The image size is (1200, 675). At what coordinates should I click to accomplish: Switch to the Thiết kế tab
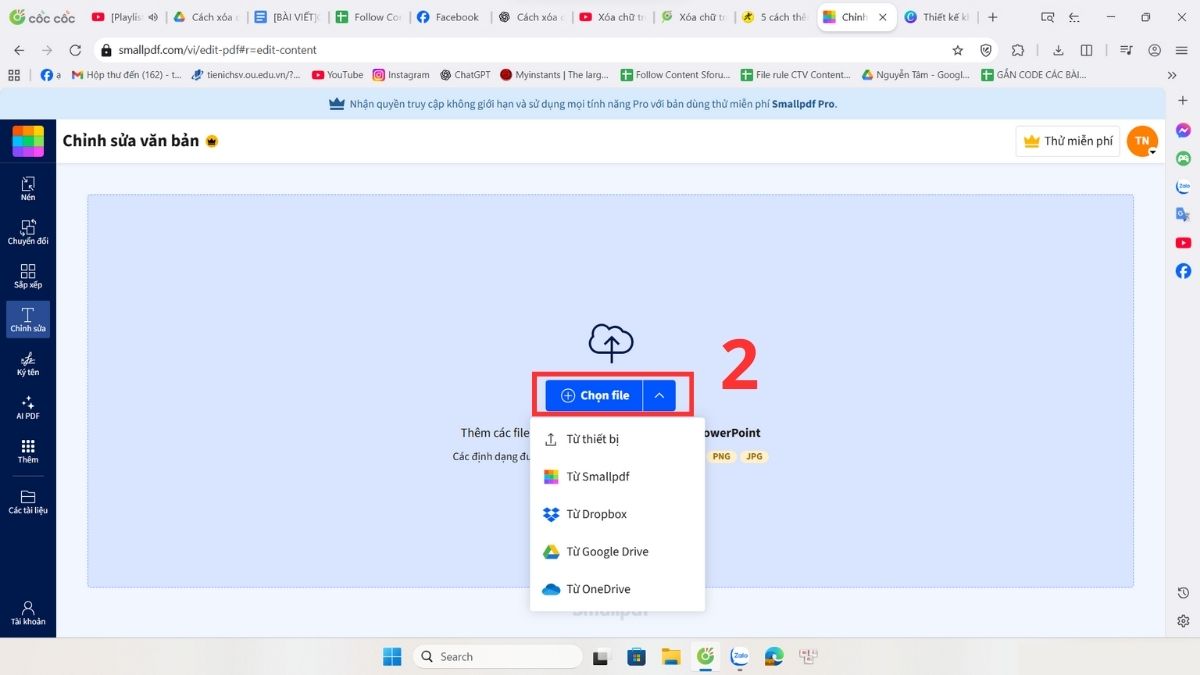click(x=937, y=17)
